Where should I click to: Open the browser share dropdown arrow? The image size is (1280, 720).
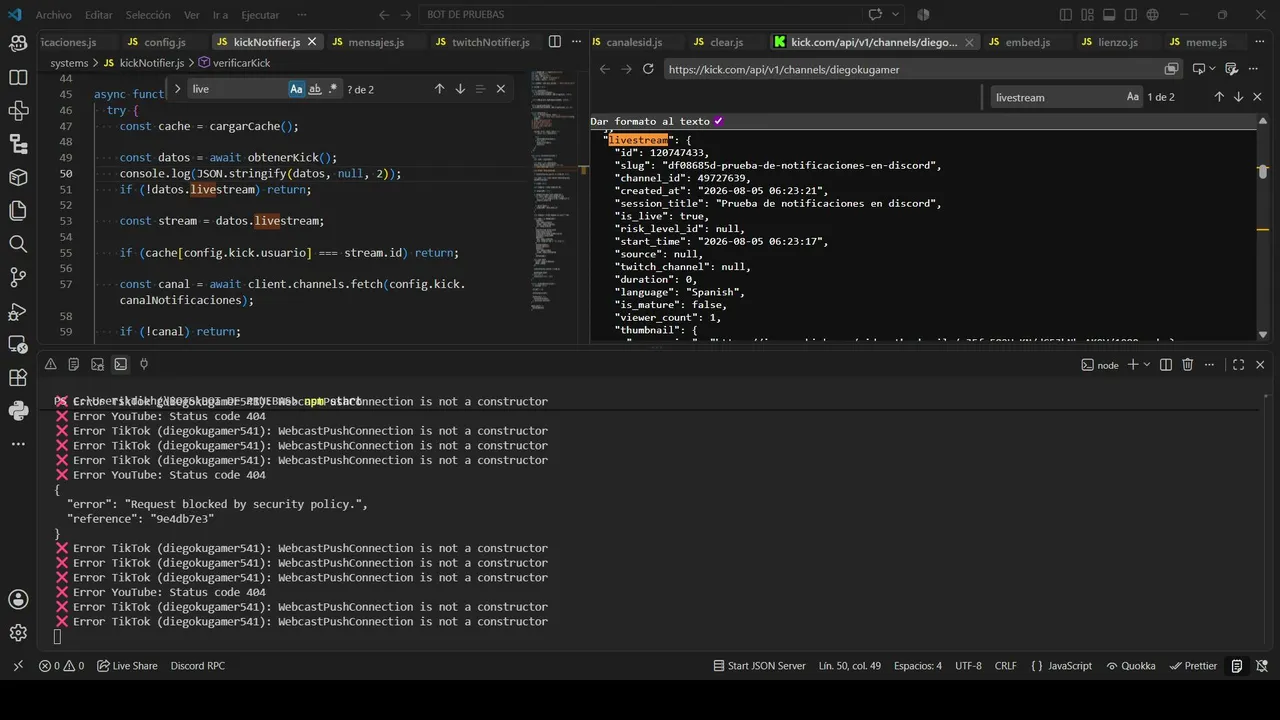point(1212,69)
